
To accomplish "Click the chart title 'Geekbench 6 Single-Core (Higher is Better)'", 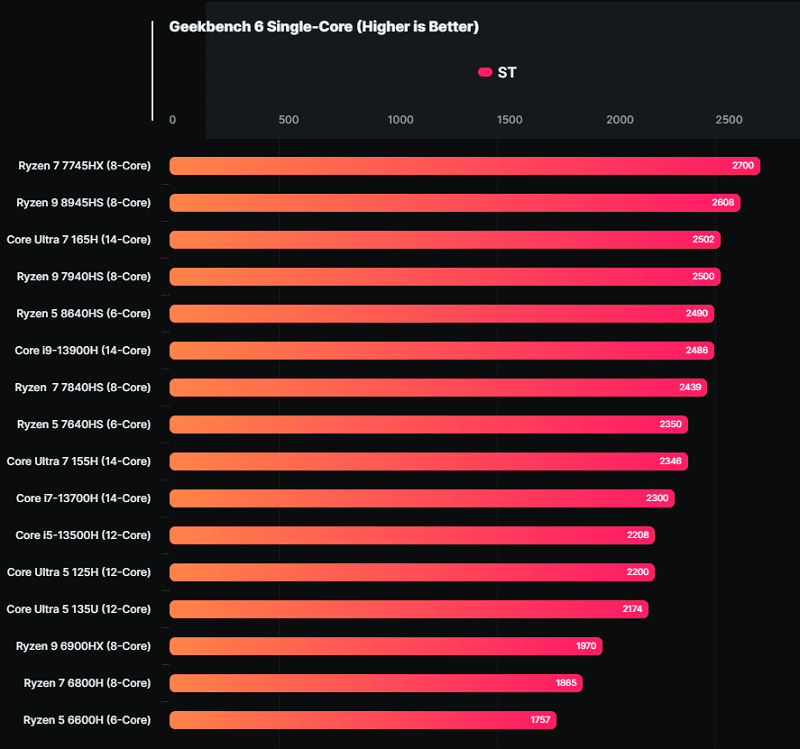I will point(324,27).
